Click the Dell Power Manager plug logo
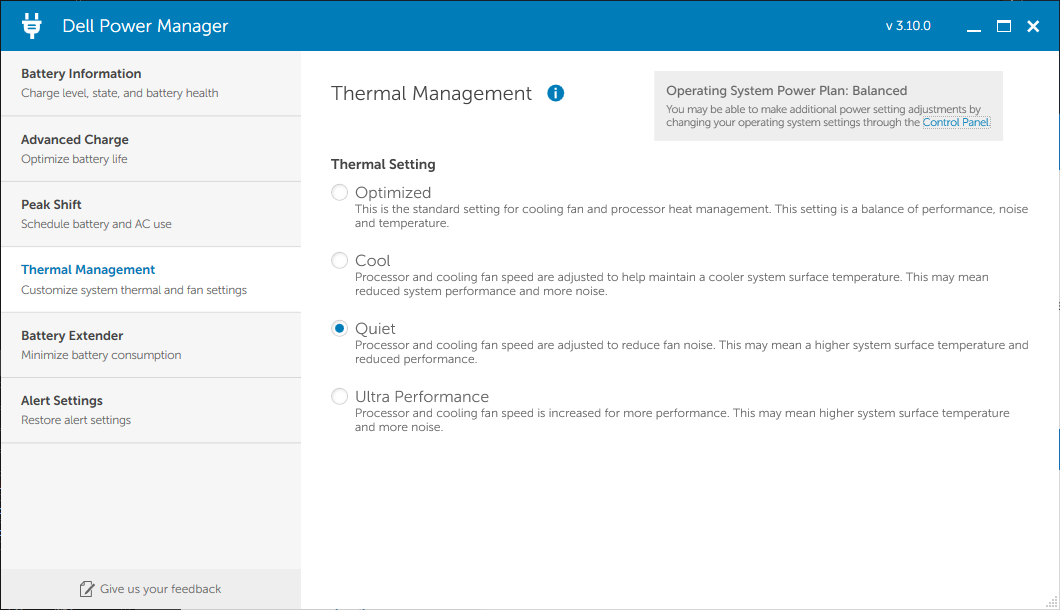Viewport: 1060px width, 610px height. pyautogui.click(x=32, y=26)
